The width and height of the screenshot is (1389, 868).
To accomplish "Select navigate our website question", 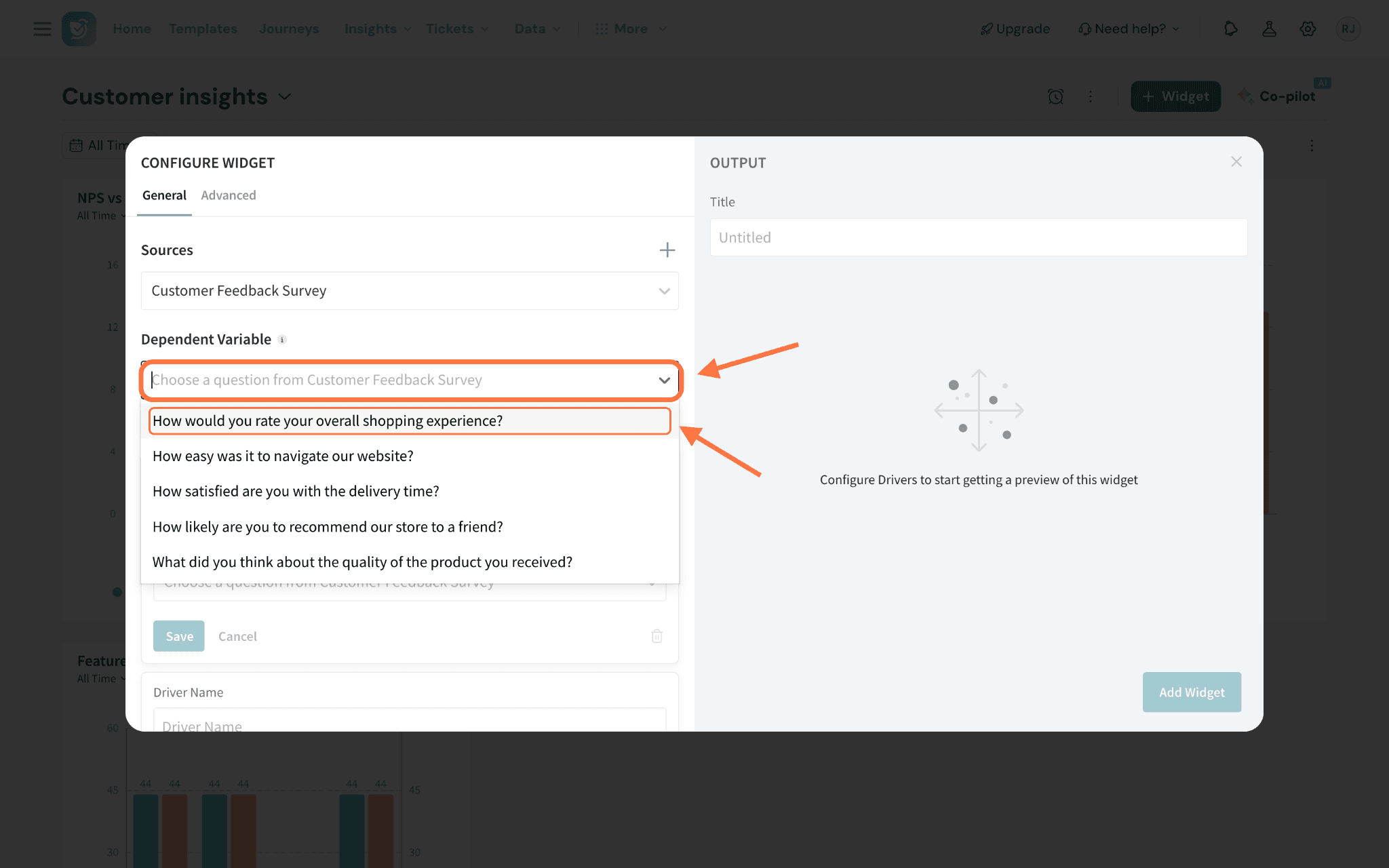I will [x=410, y=456].
